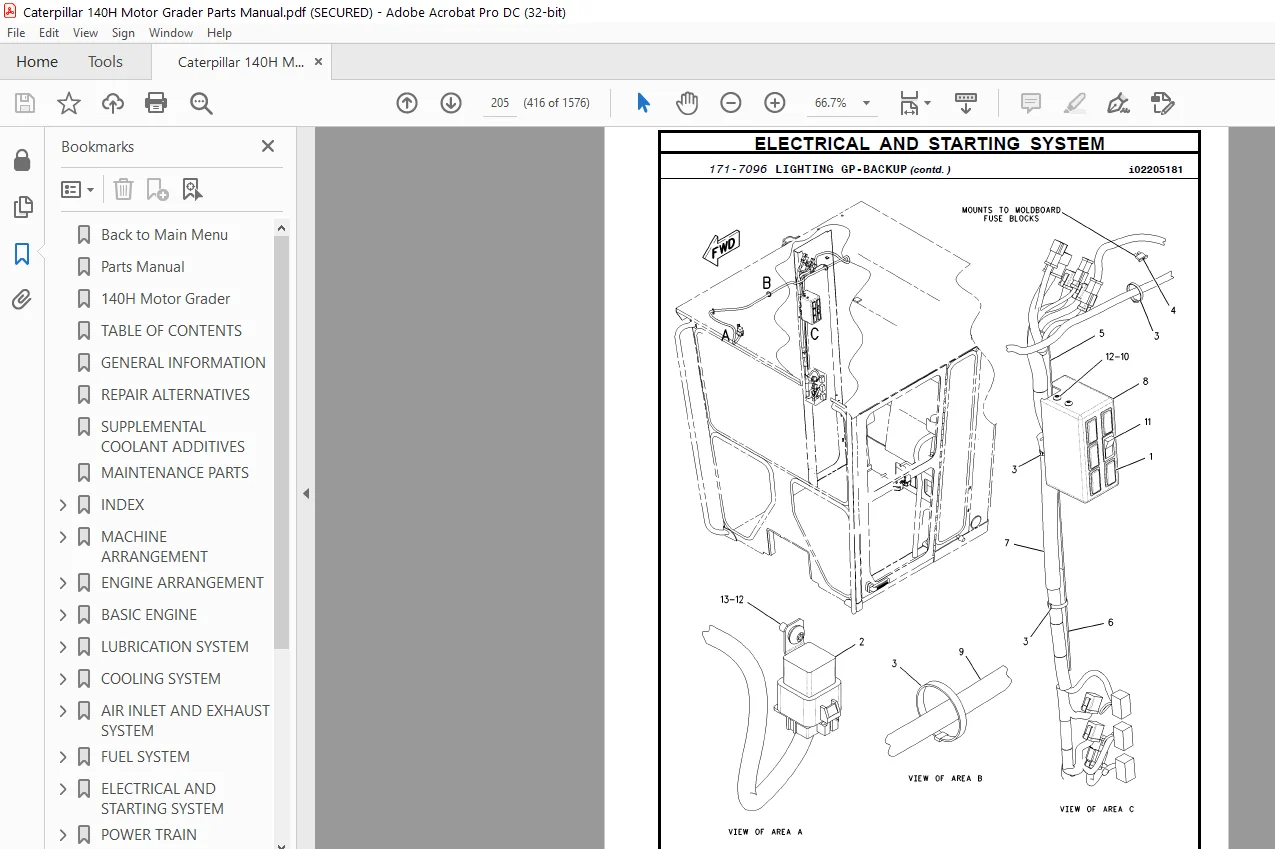Open bookmark options dropdown menu
Viewport: 1275px width, 849px height.
(78, 189)
